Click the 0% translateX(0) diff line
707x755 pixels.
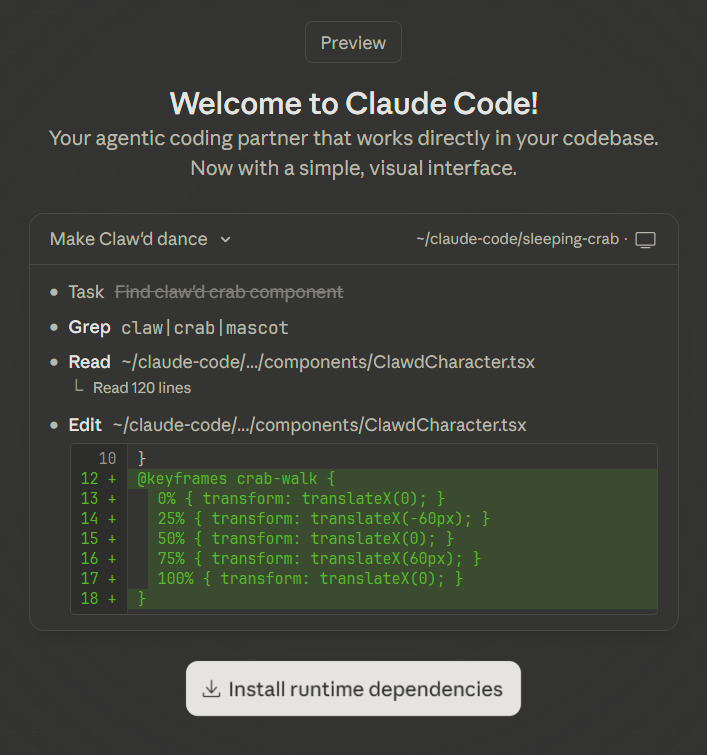pyautogui.click(x=393, y=498)
